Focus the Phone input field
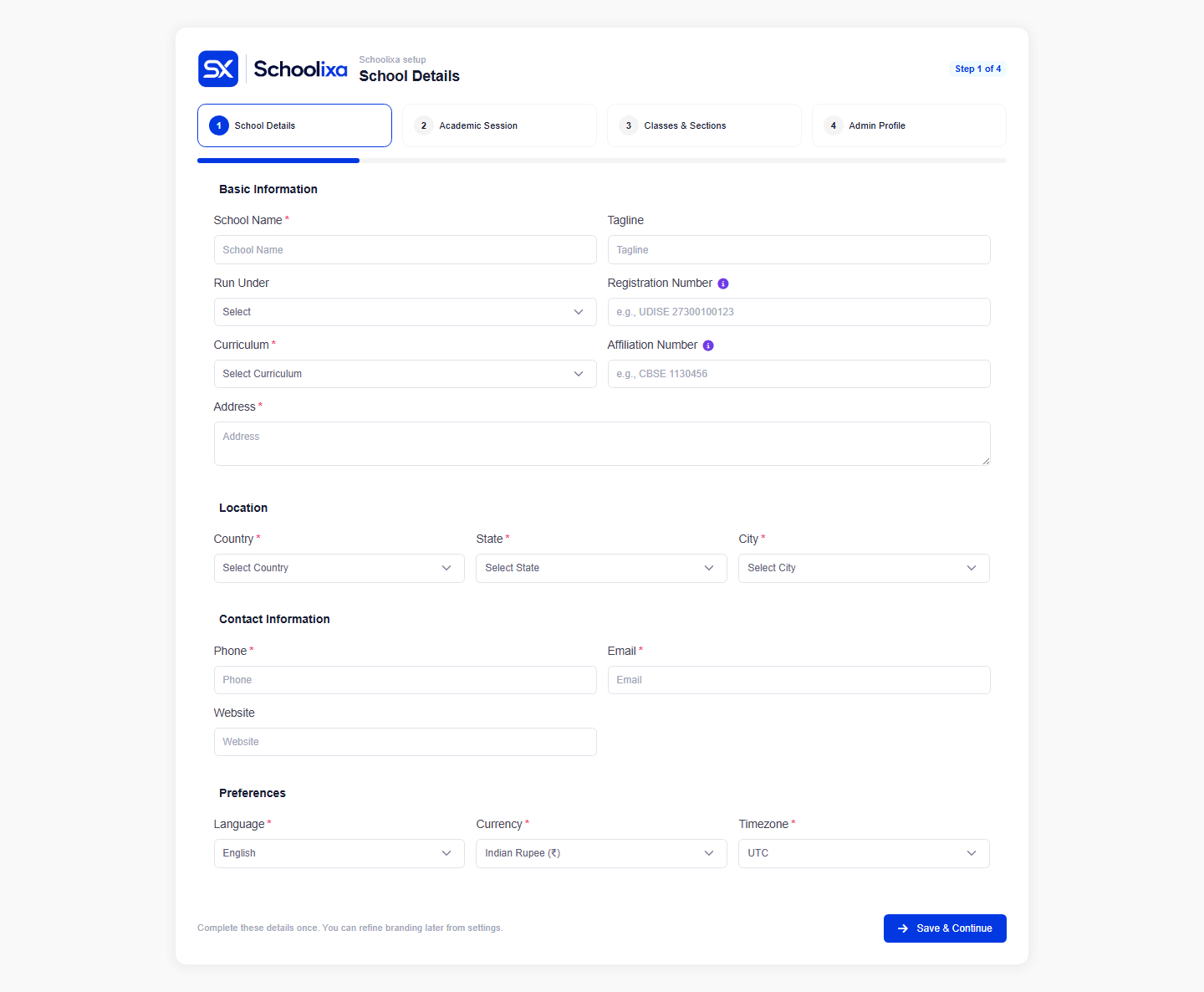Image resolution: width=1204 pixels, height=992 pixels. 406,680
